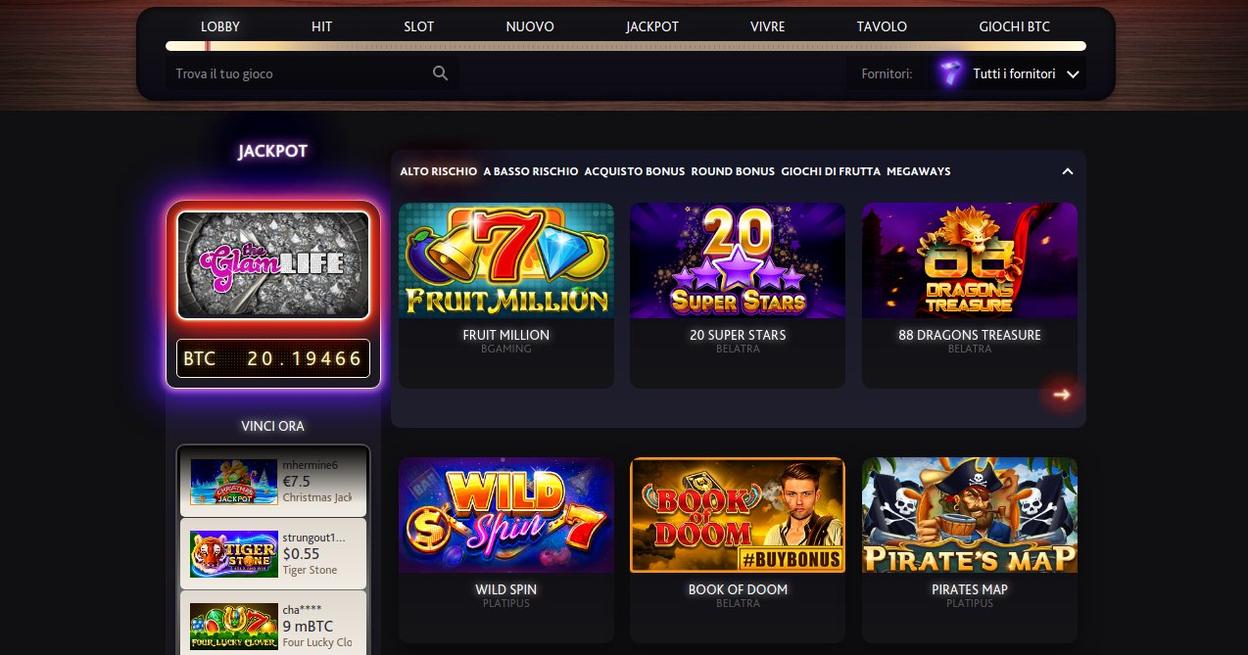
Task: Open the GIOCHI BTC tab
Action: coord(1014,27)
